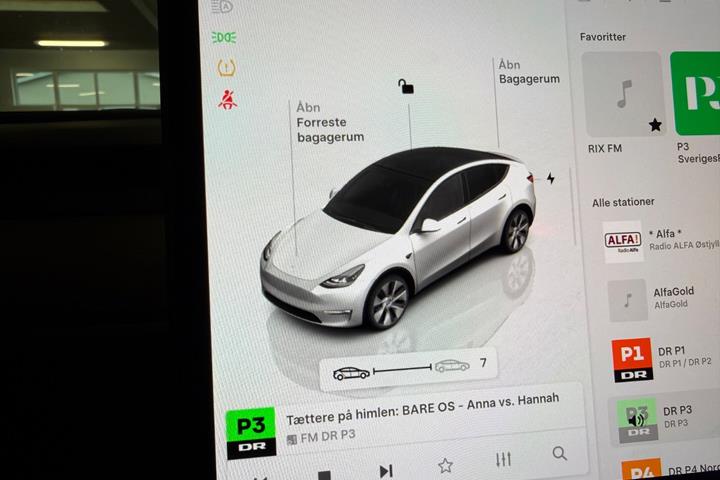
Task: Open media search with magnifier icon
Action: (x=559, y=453)
